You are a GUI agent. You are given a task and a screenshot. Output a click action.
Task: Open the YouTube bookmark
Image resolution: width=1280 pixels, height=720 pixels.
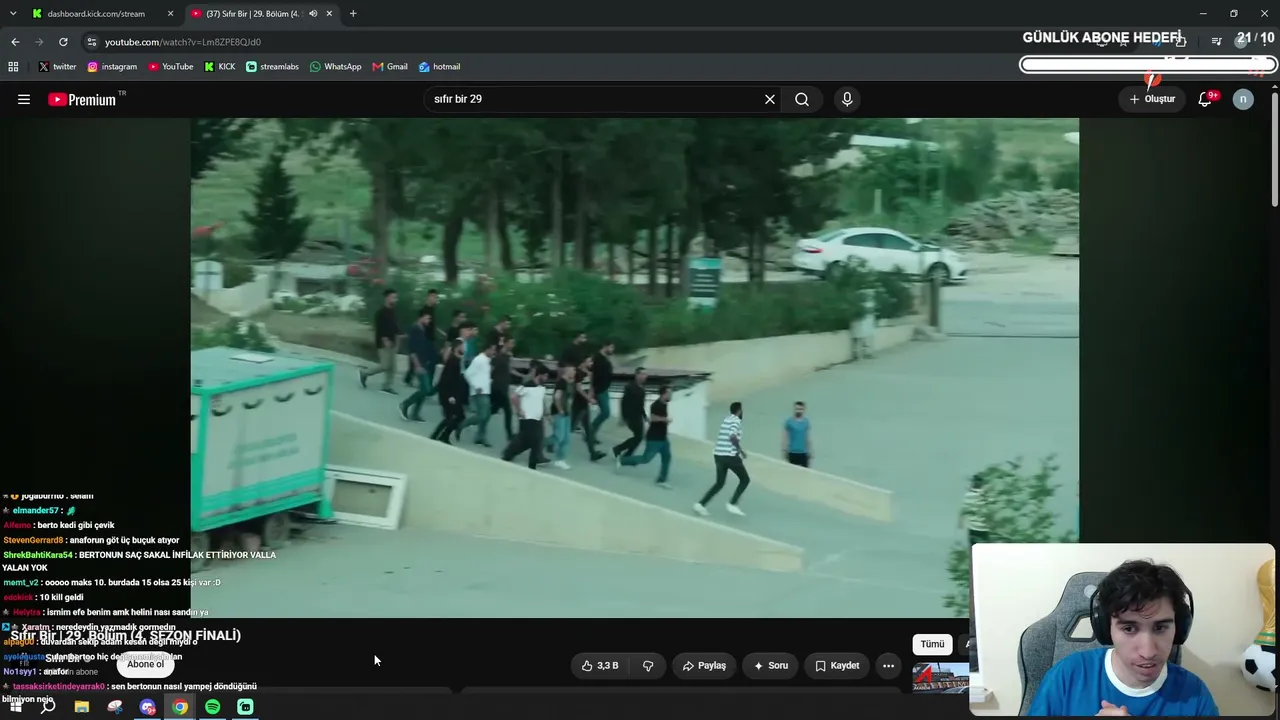pyautogui.click(x=171, y=67)
